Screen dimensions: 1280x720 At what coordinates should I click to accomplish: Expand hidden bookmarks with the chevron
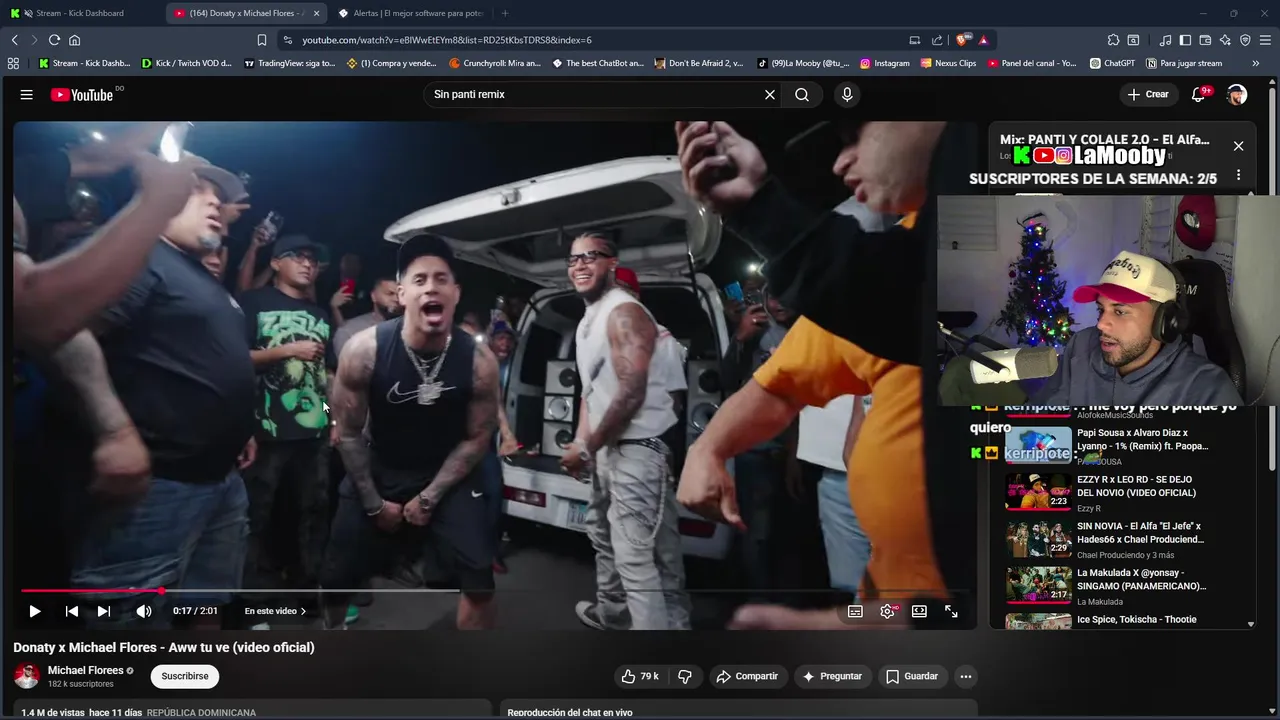[x=1255, y=63]
